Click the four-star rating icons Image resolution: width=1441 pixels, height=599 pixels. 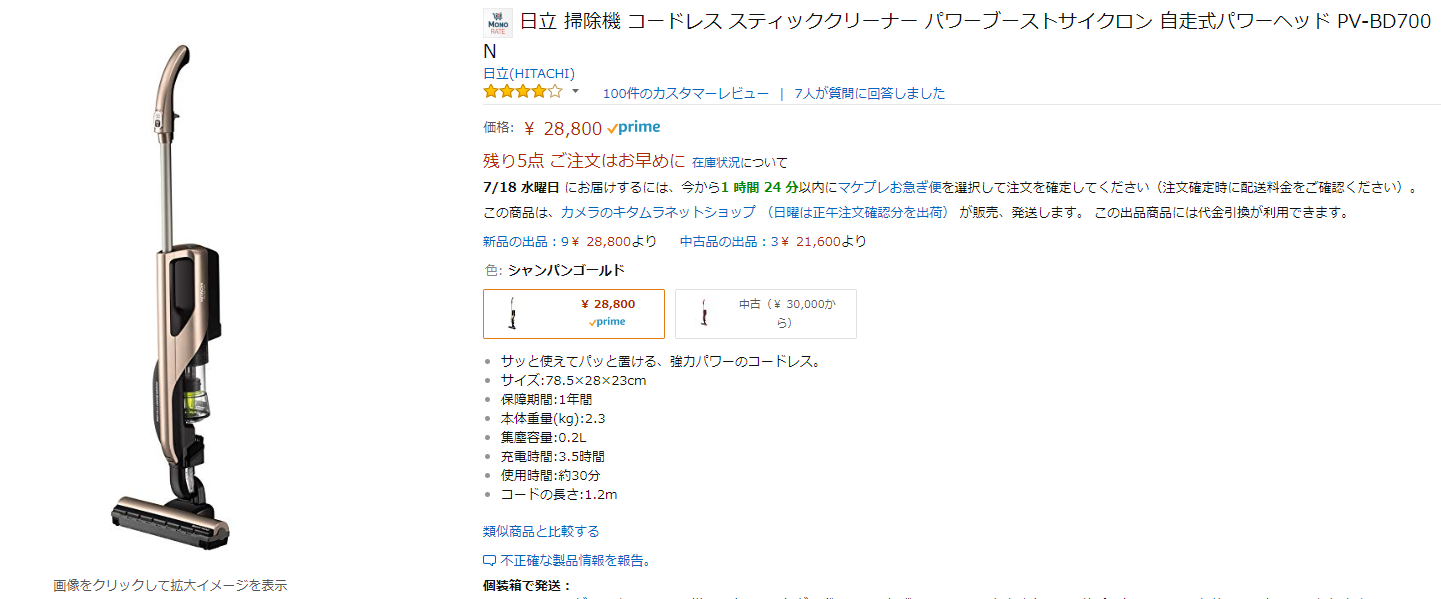pyautogui.click(x=523, y=92)
